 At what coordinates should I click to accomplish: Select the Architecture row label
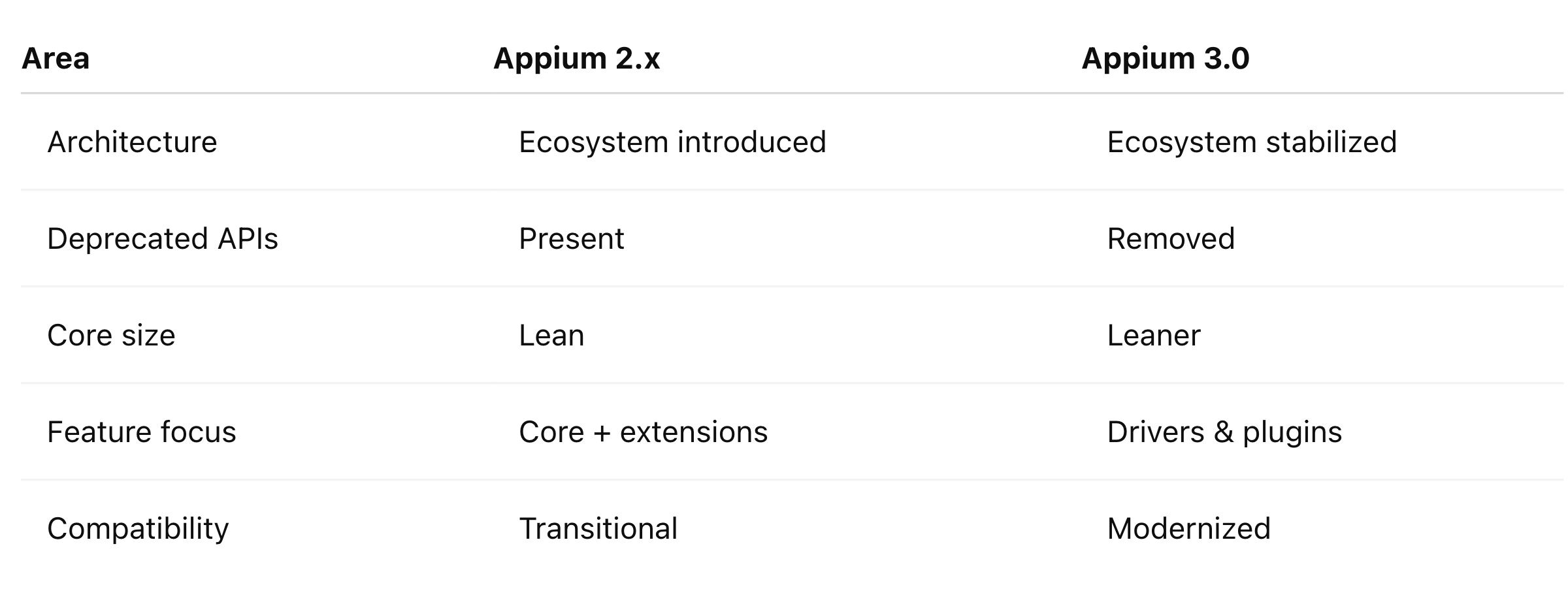tap(132, 142)
